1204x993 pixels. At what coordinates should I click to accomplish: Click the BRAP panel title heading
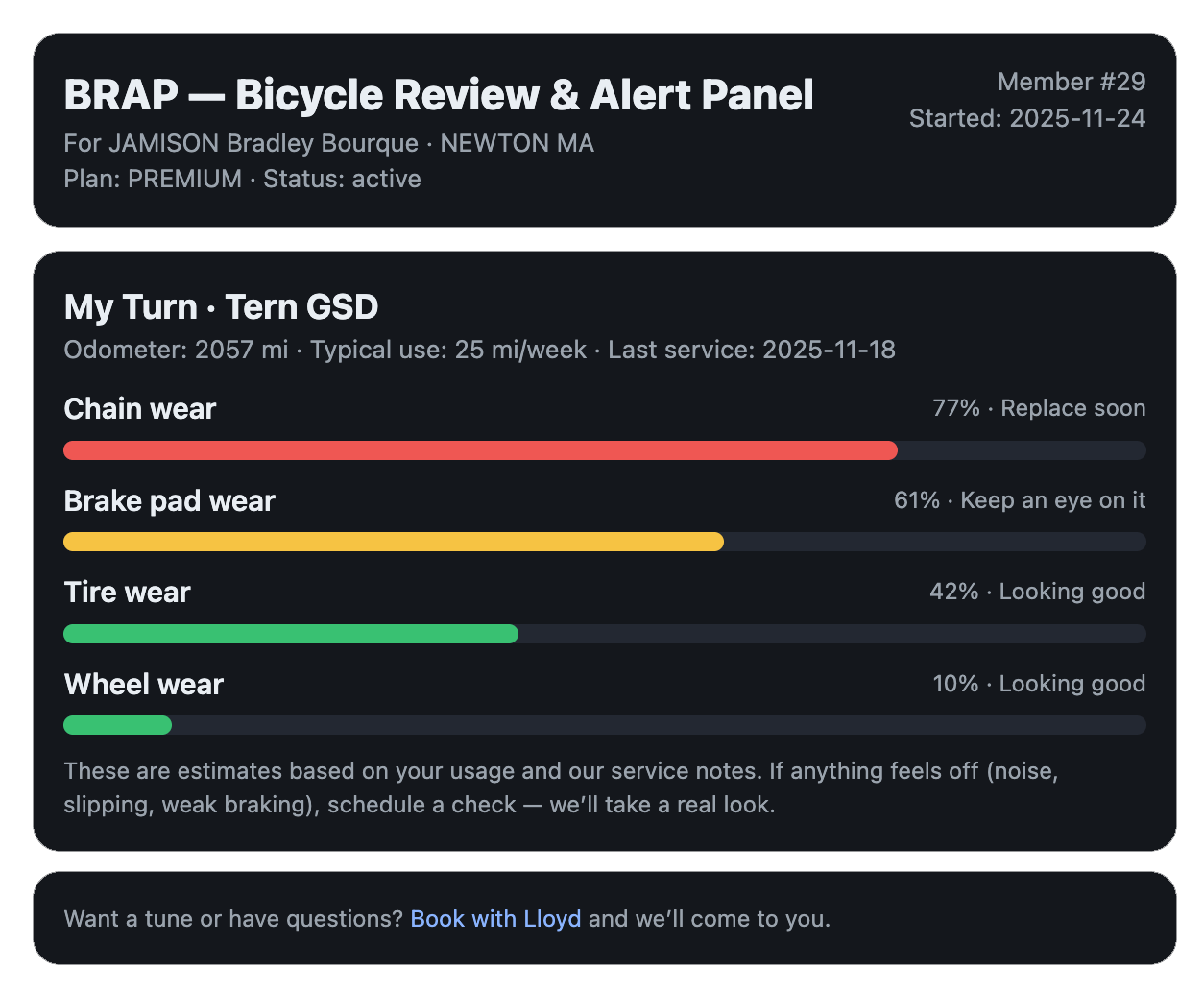click(x=438, y=95)
